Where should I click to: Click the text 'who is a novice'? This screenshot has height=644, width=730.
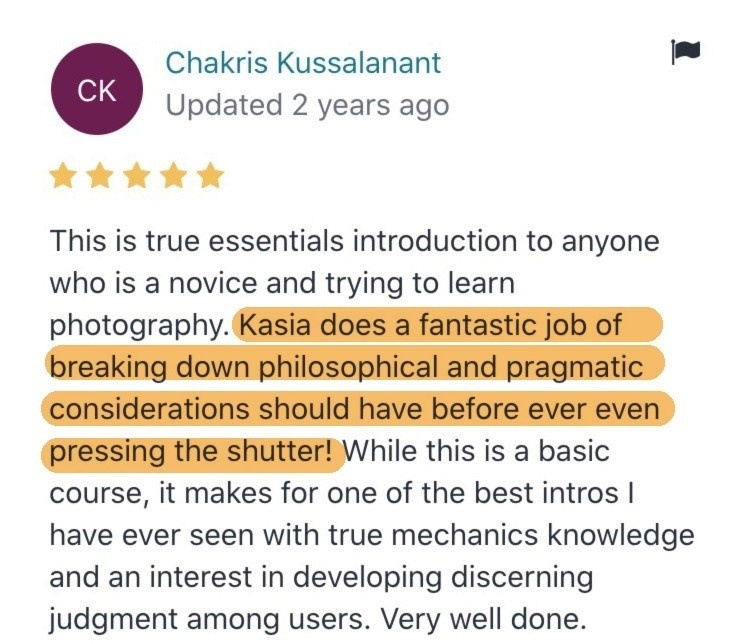[154, 283]
